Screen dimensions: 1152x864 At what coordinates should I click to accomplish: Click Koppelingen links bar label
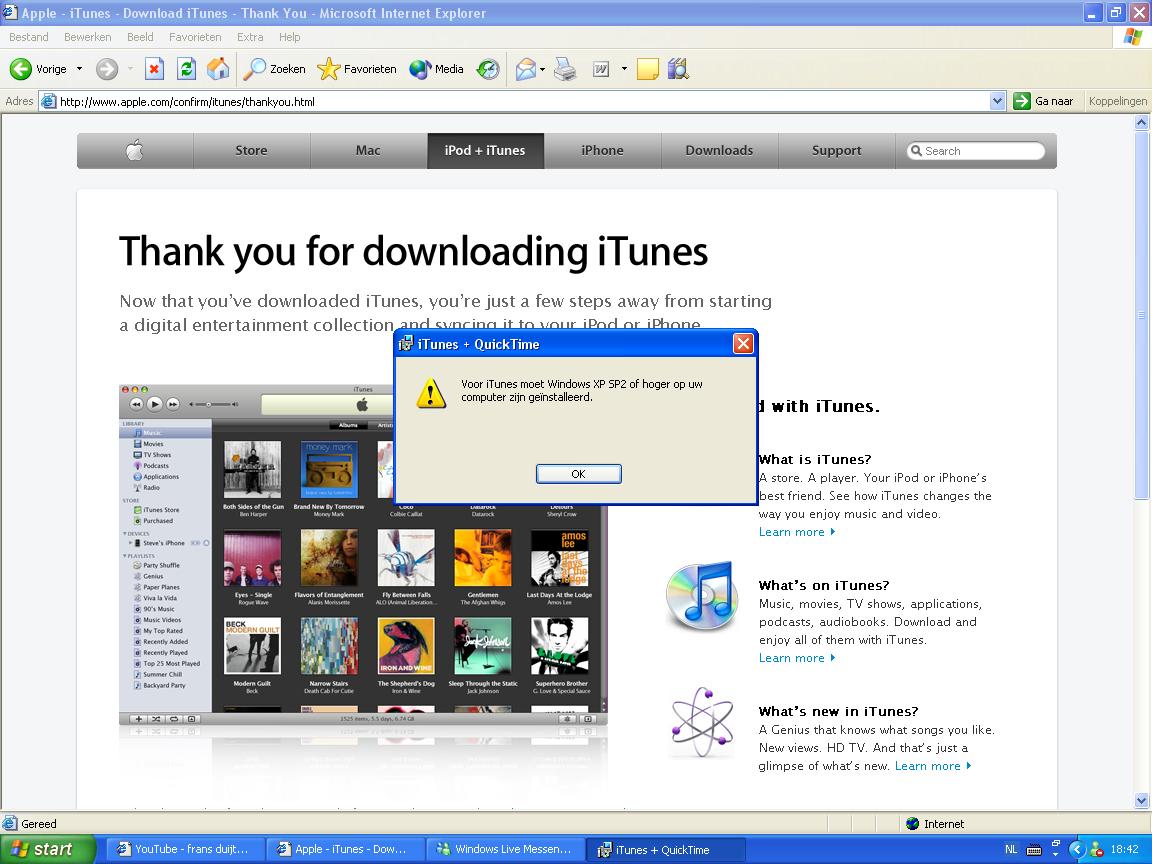point(1117,101)
